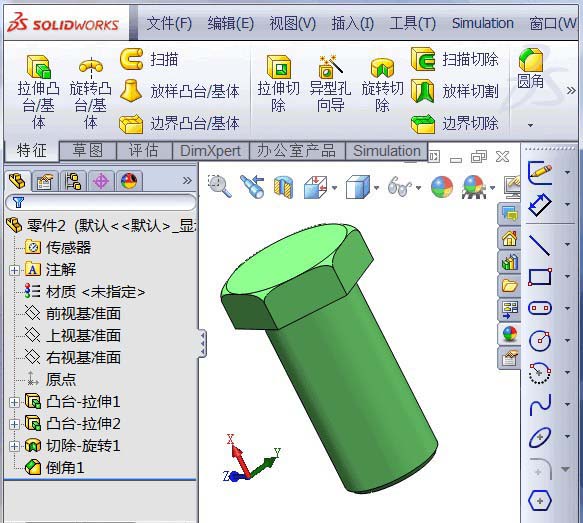Select the Corner Rectangle sketch tool
The width and height of the screenshot is (583, 523).
pos(540,277)
